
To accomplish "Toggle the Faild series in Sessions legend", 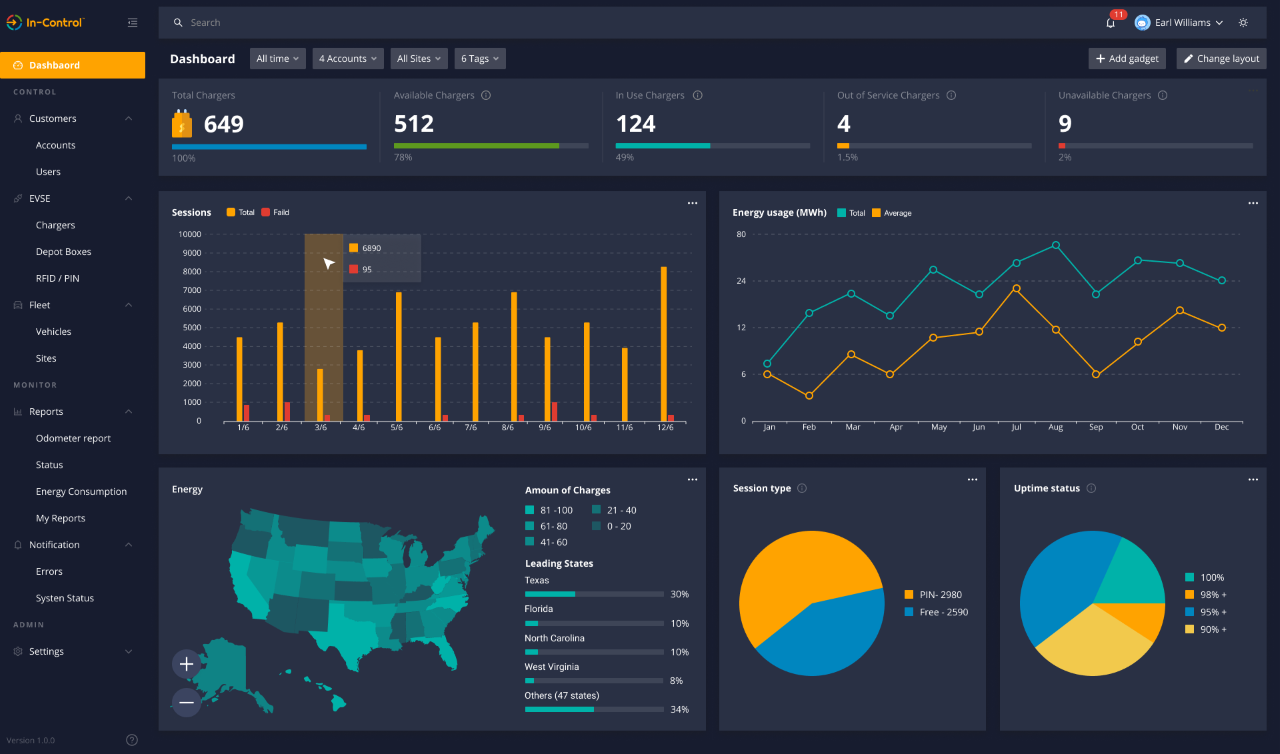I will pyautogui.click(x=275, y=213).
